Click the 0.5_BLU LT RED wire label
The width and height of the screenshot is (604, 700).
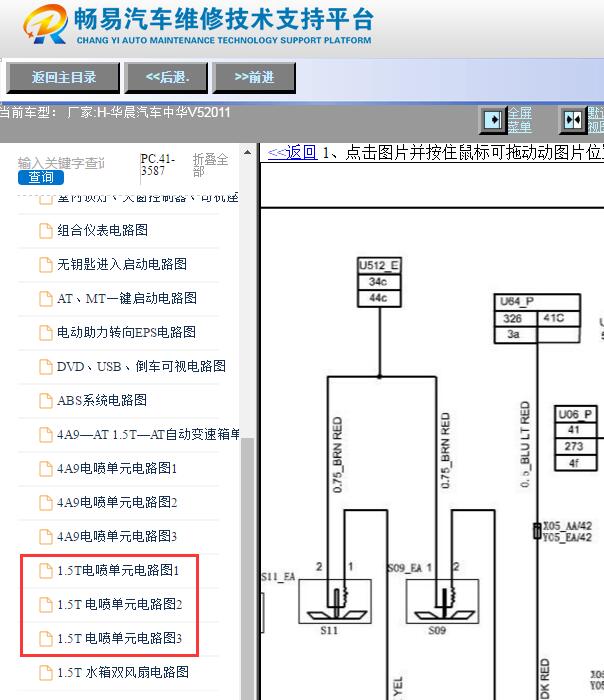pos(525,444)
